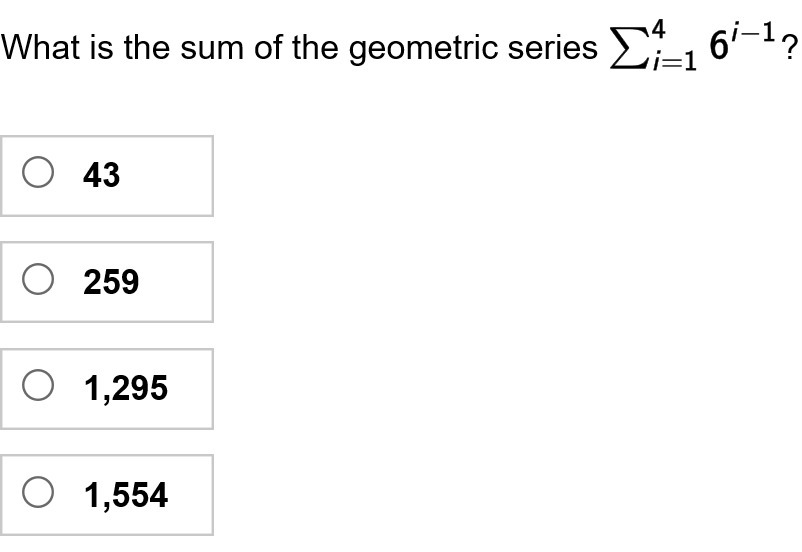802x552 pixels.
Task: Select the radio button for 43
Action: tap(39, 175)
